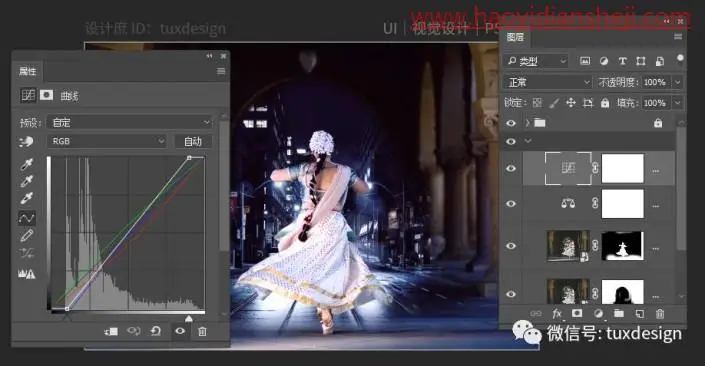Click the 自动 auto button
The width and height of the screenshot is (705, 366).
tap(193, 142)
